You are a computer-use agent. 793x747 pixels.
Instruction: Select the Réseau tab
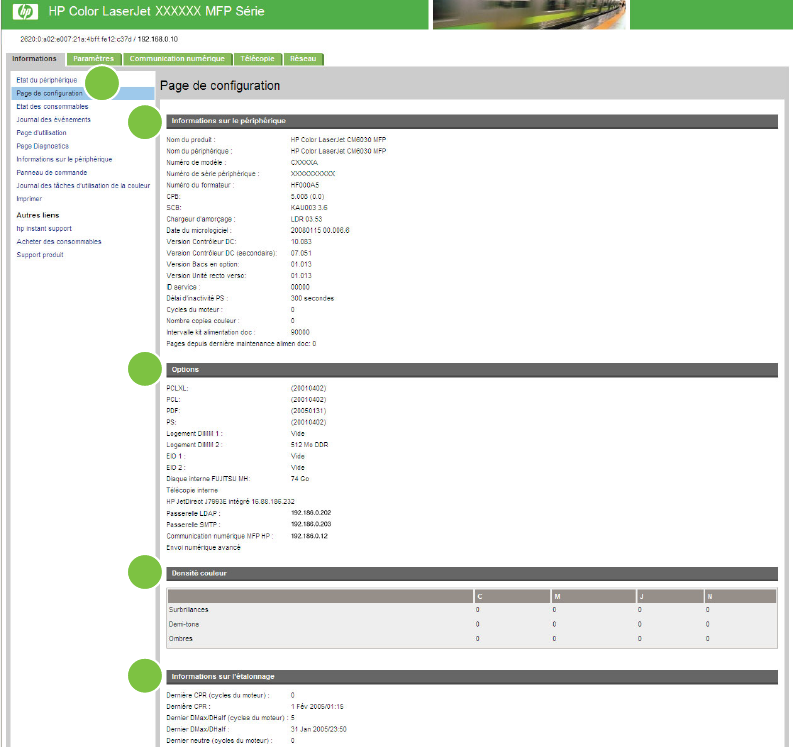tap(303, 59)
